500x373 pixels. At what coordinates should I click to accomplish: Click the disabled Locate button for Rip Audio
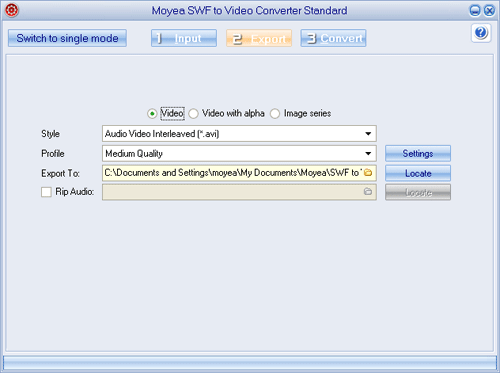pos(418,192)
